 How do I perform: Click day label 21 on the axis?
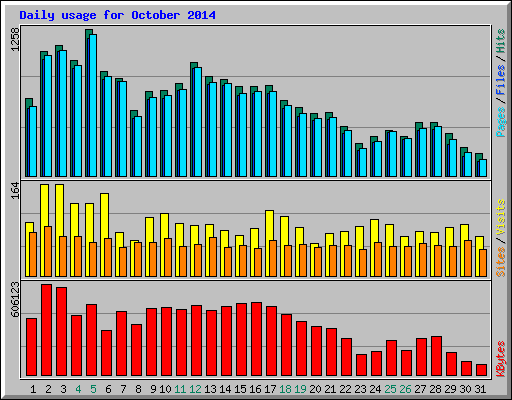pyautogui.click(x=330, y=389)
